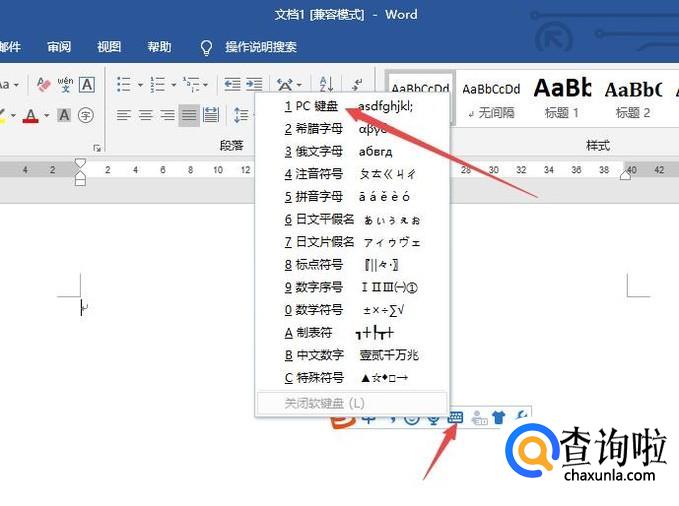Expand the bullet list dropdown arrow

coord(139,85)
